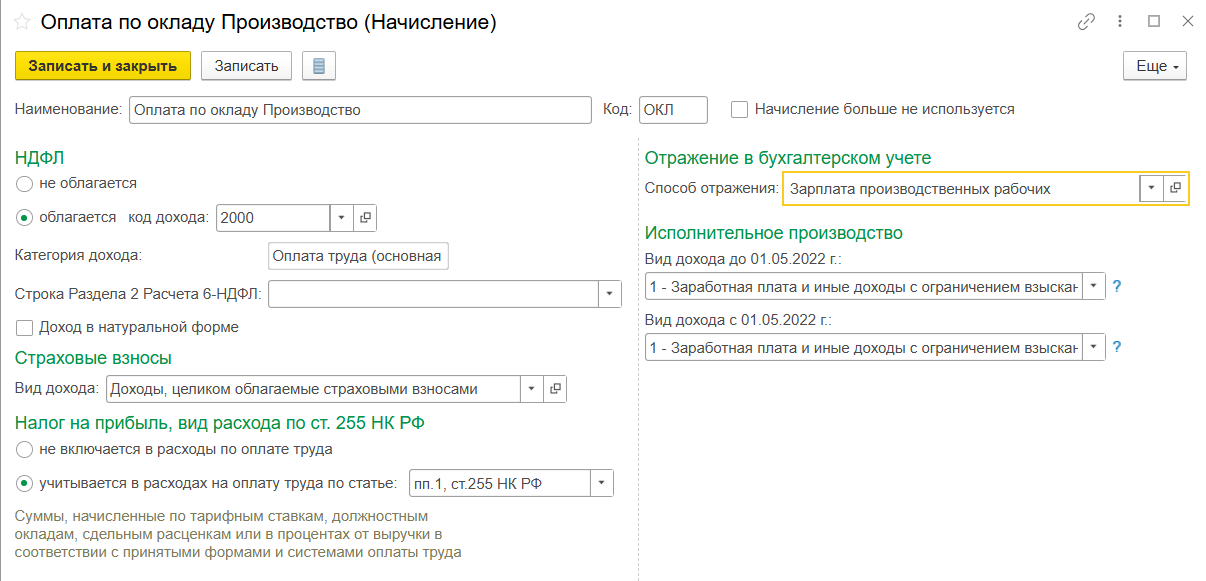
Task: Click the 'Исполнительное производство' heading
Action: [x=774, y=232]
